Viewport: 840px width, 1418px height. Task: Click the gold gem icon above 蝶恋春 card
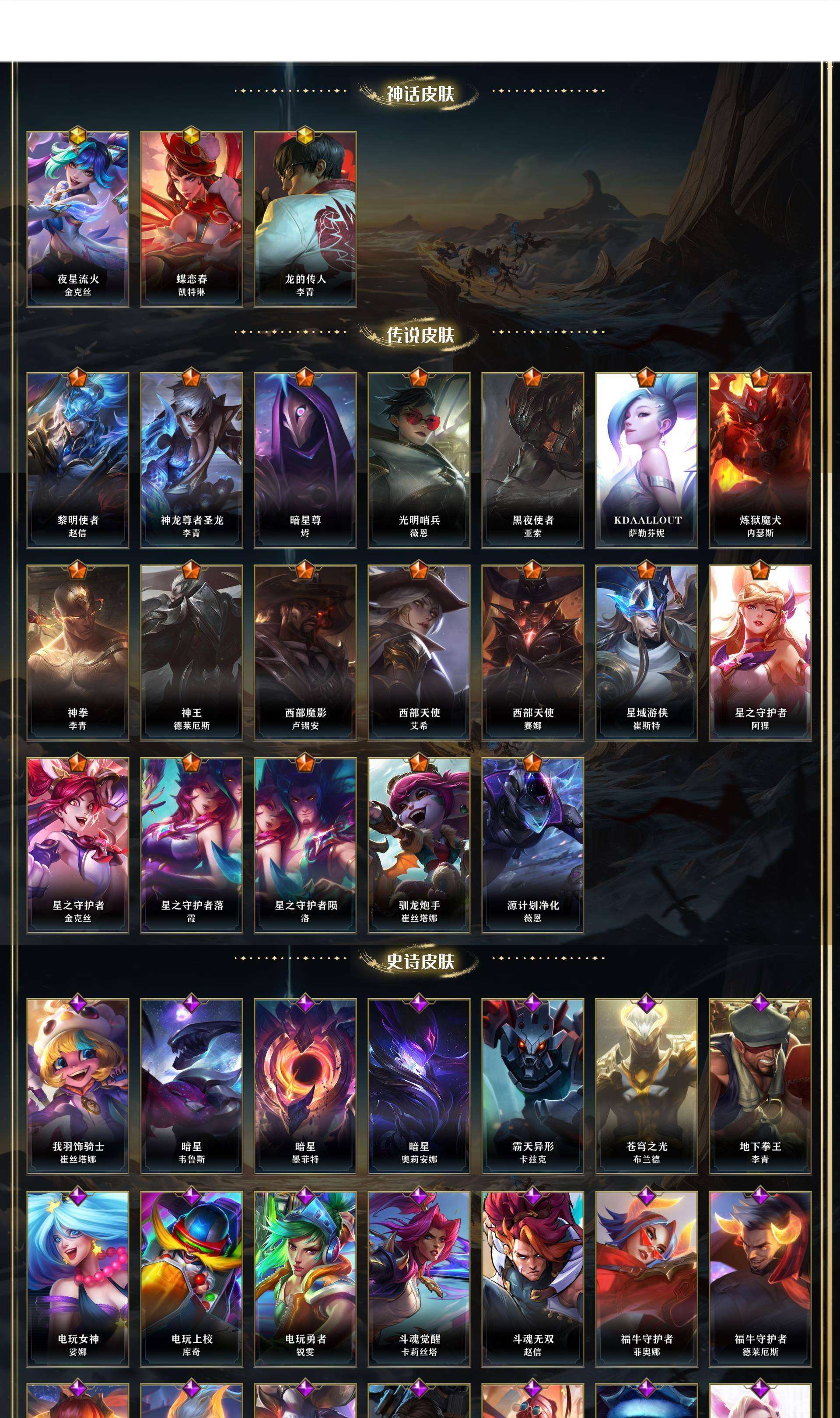pos(191,137)
